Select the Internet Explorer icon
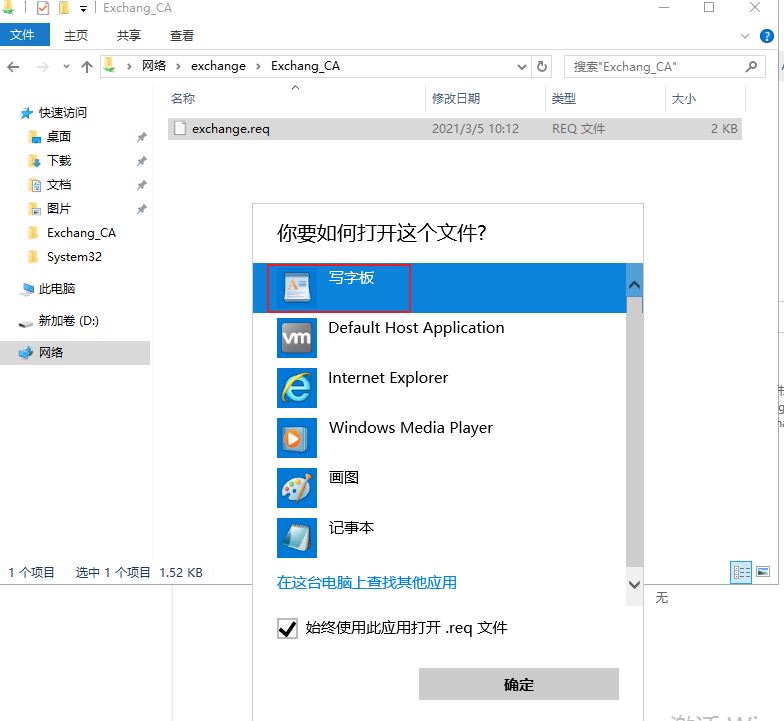 (297, 388)
